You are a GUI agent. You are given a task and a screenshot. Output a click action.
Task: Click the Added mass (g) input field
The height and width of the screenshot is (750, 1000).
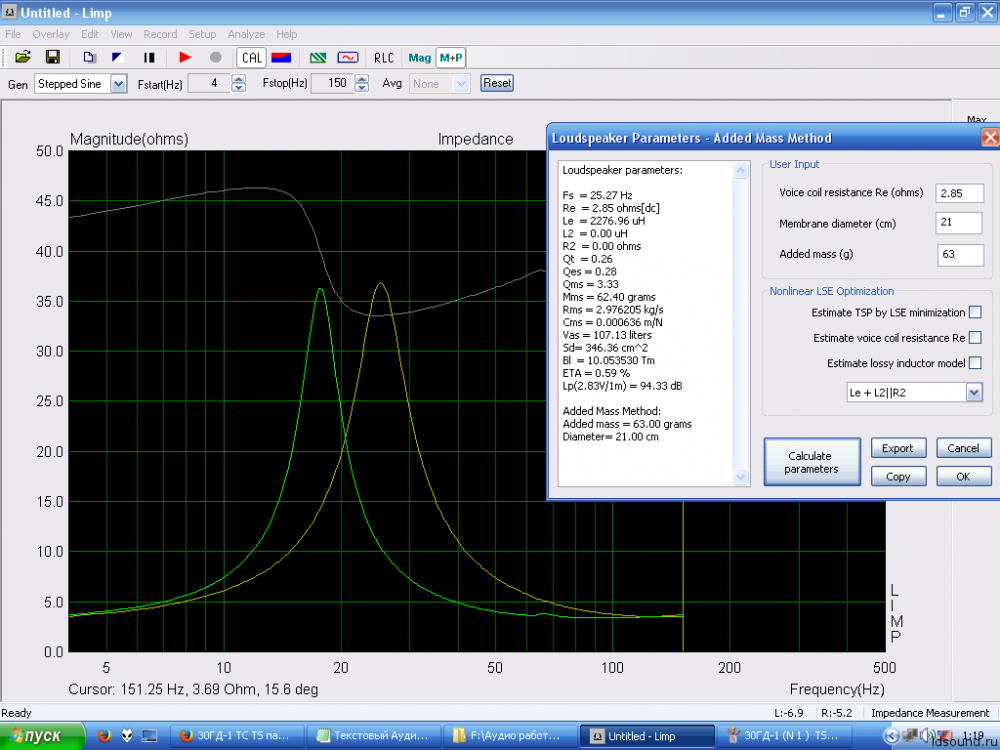point(959,254)
